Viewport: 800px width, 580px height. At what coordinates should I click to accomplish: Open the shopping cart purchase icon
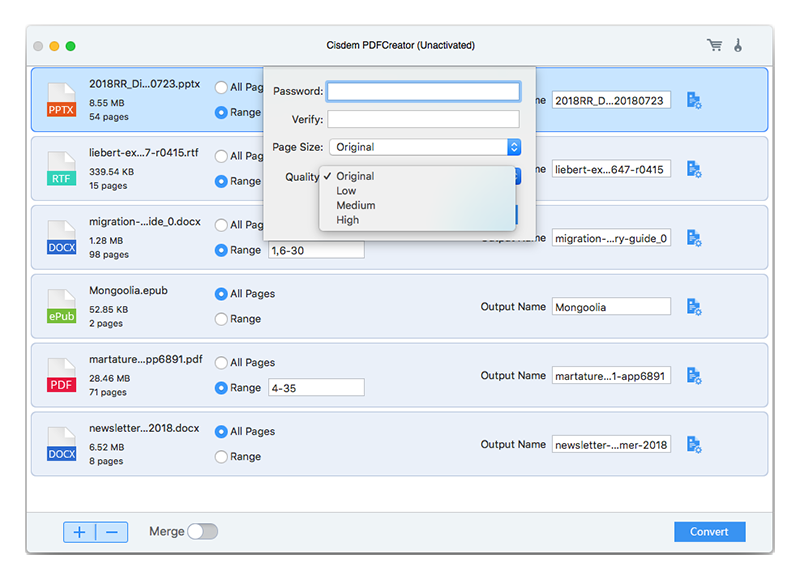714,45
